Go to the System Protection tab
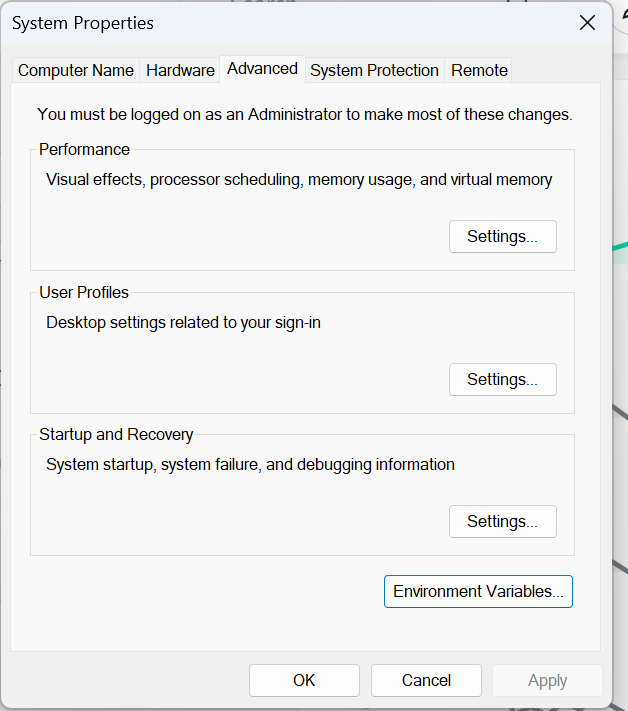The height and width of the screenshot is (711, 628). click(x=374, y=70)
